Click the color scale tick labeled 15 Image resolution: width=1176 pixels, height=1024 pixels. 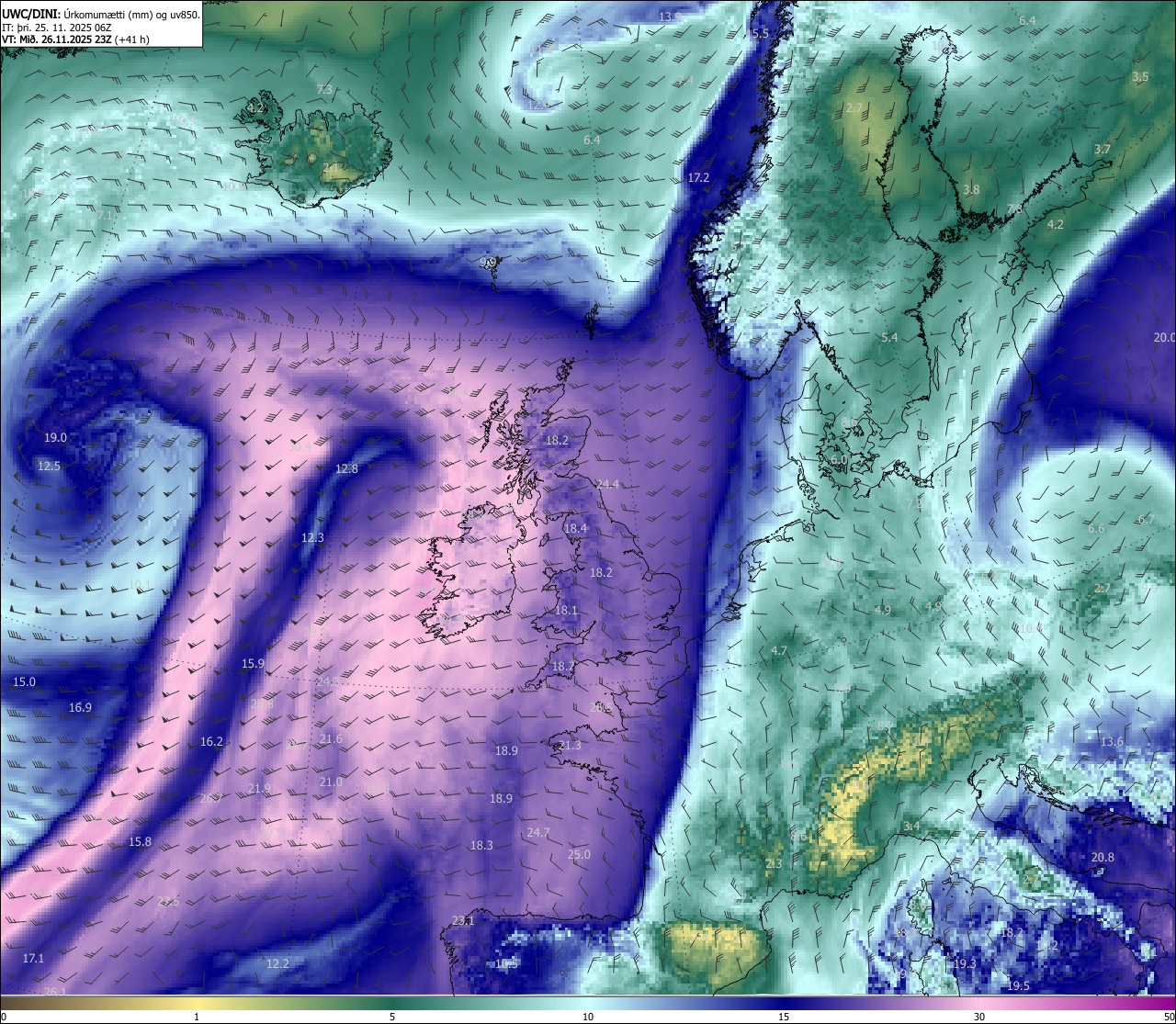click(784, 1017)
